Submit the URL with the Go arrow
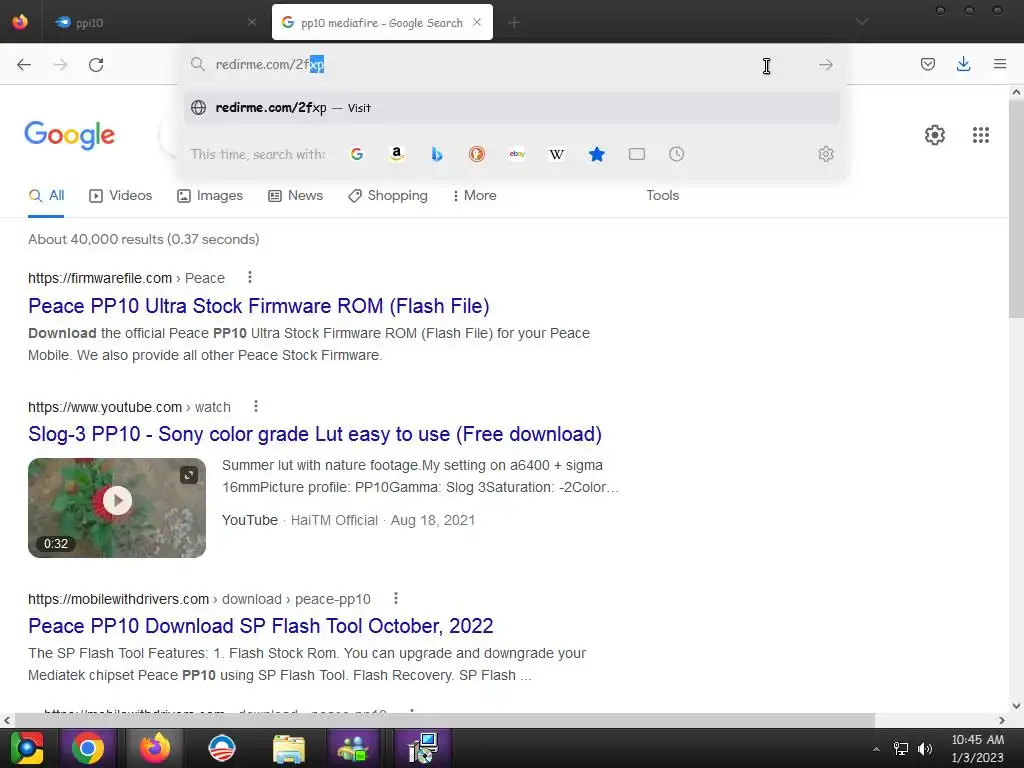The width and height of the screenshot is (1024, 768). click(x=825, y=64)
